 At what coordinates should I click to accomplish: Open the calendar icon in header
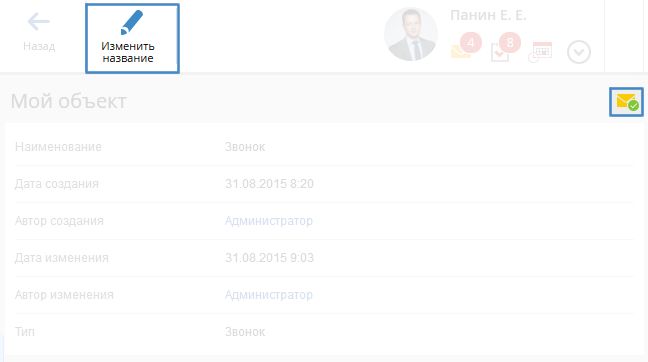(540, 52)
